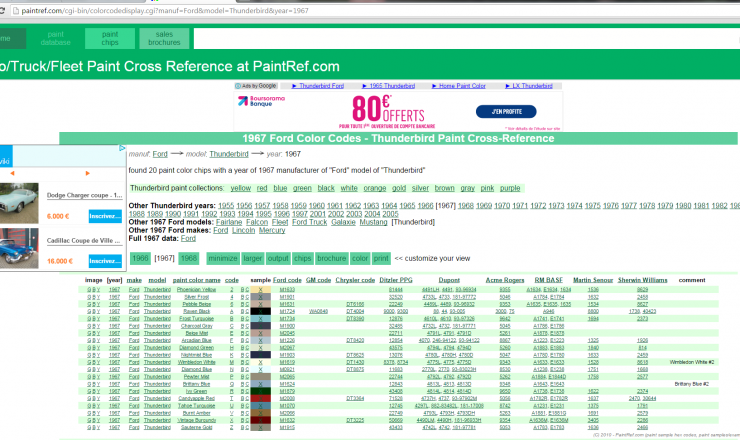The image size is (740, 440).
Task: Click the Vintage Burgundy color sample swatch
Action: click(x=260, y=420)
